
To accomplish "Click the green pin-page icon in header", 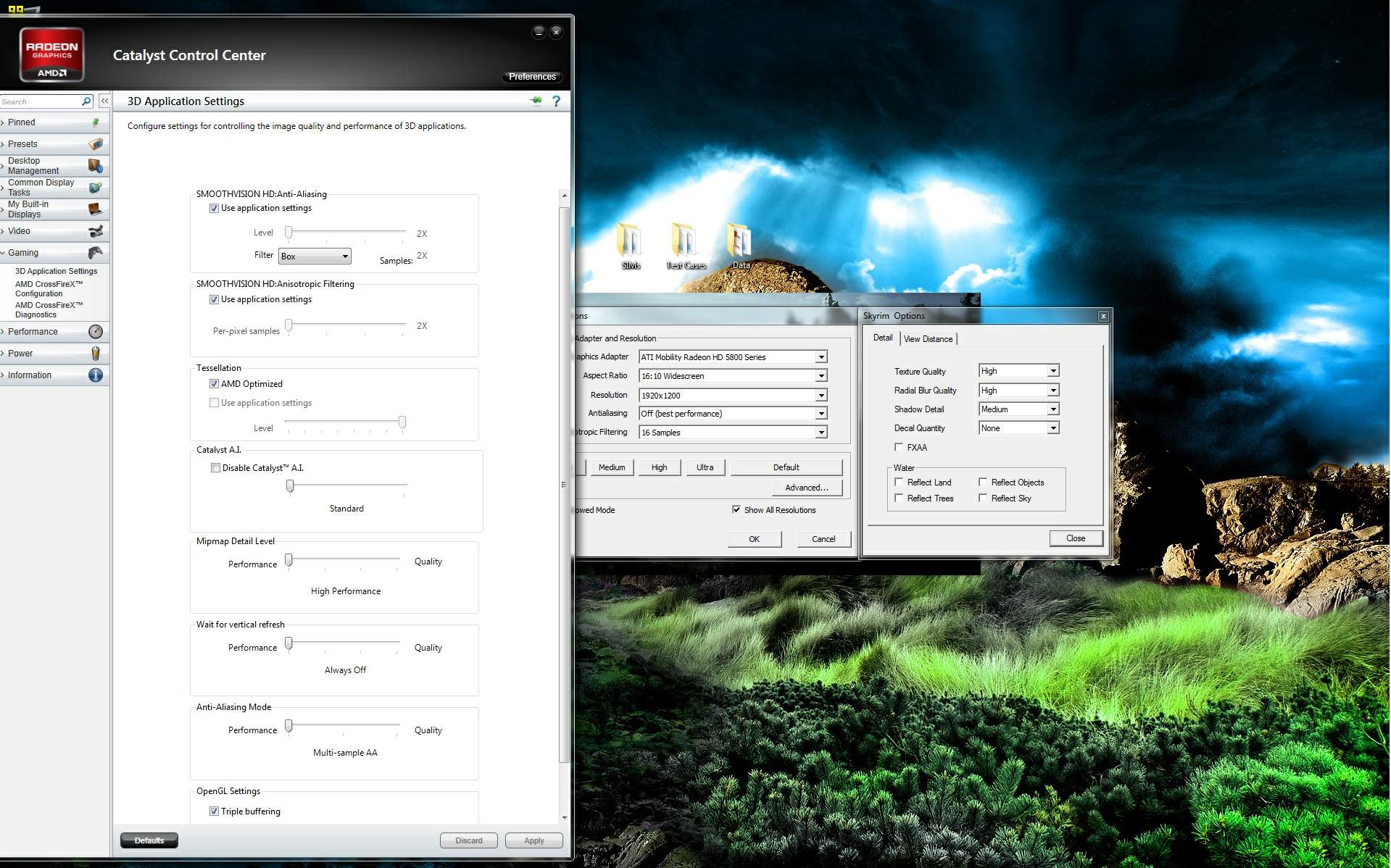I will point(537,101).
